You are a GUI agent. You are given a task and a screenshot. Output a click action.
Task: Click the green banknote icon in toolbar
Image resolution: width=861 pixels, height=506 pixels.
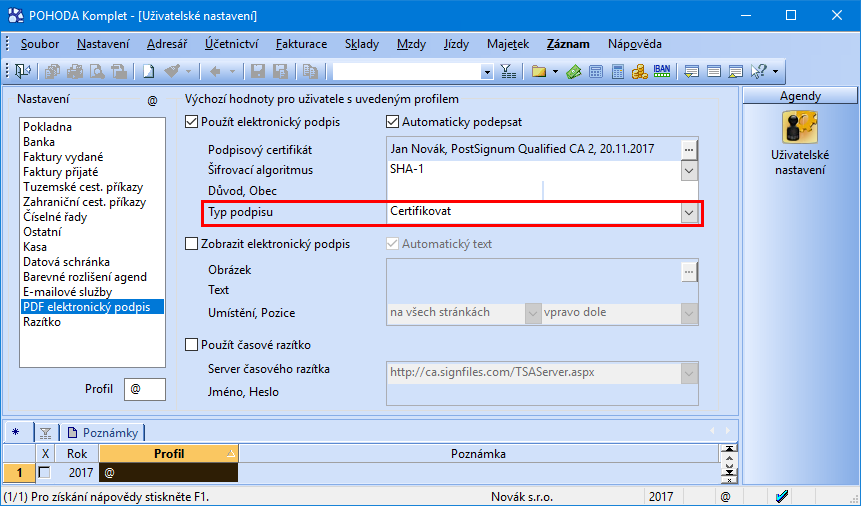pos(574,71)
